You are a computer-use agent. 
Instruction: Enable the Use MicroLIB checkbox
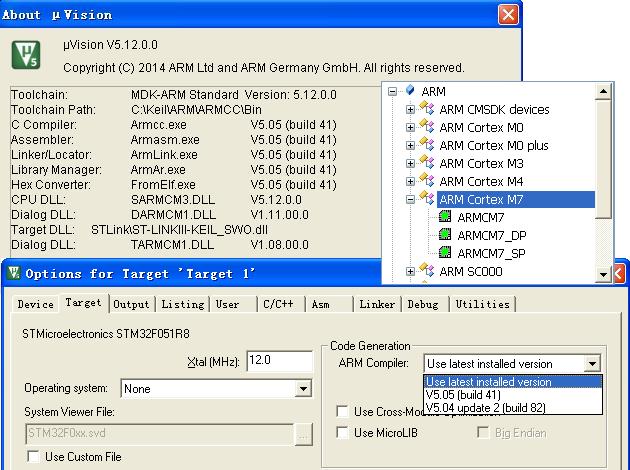[342, 433]
